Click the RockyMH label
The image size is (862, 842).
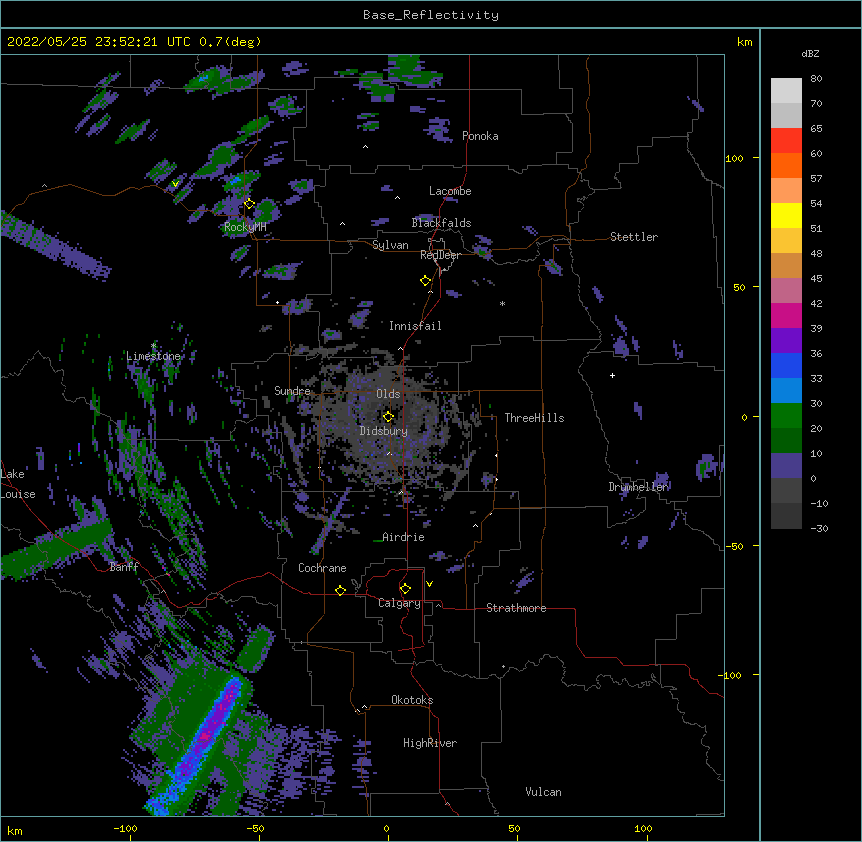(x=245, y=227)
